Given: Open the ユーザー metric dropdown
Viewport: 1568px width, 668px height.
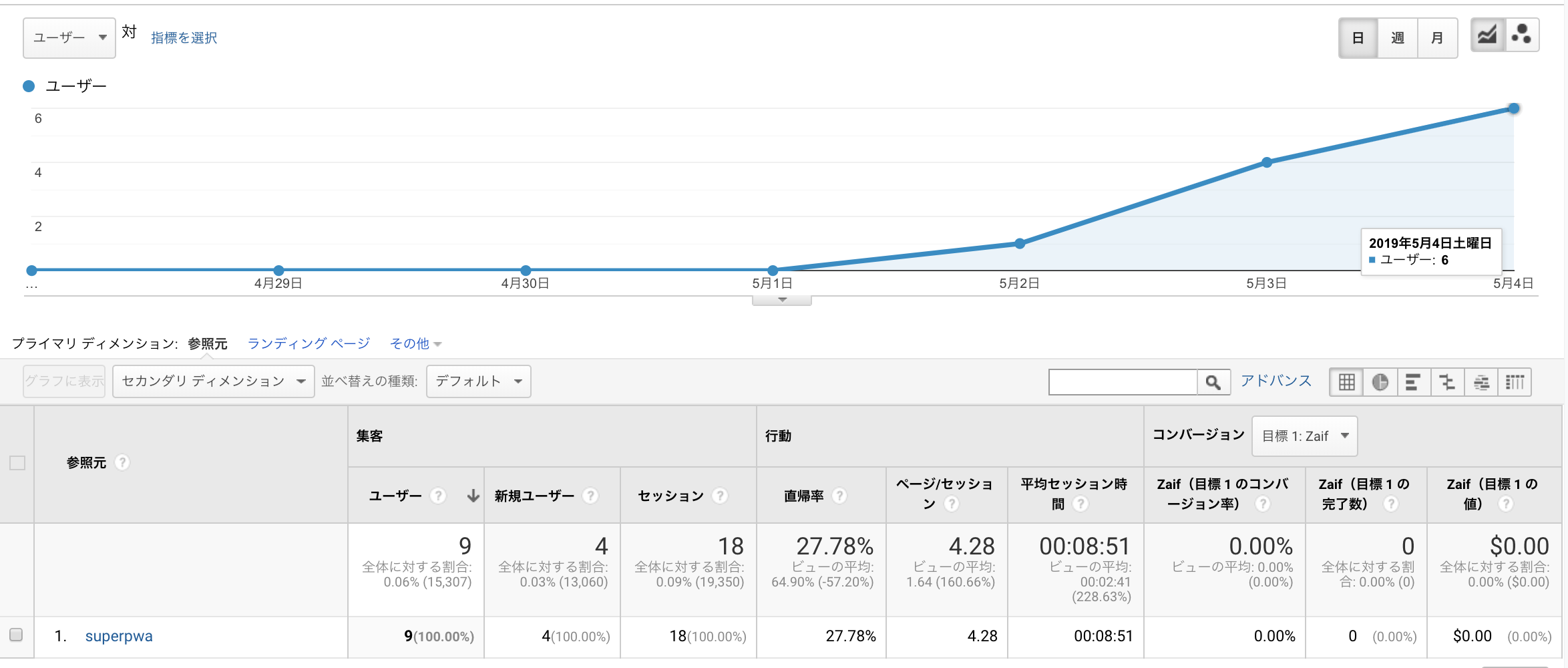Looking at the screenshot, I should (69, 37).
